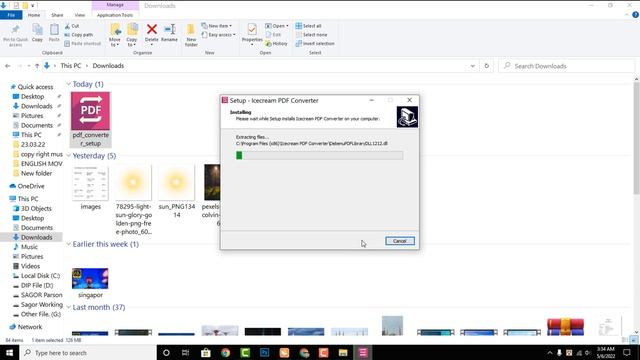Collapse the Last month group
The width and height of the screenshot is (640, 360).
(69, 307)
